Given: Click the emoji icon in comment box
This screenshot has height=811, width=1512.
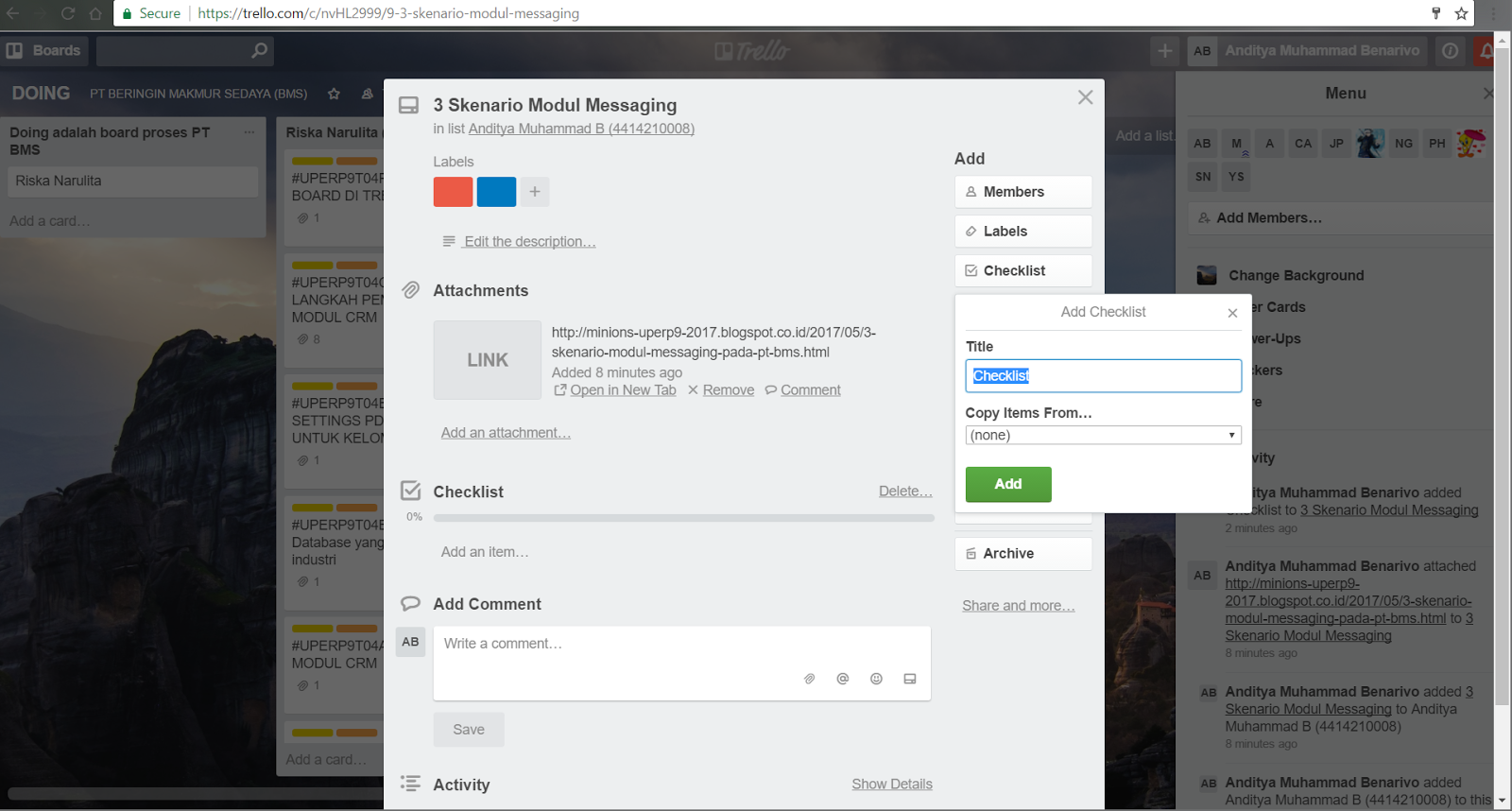Looking at the screenshot, I should point(876,679).
